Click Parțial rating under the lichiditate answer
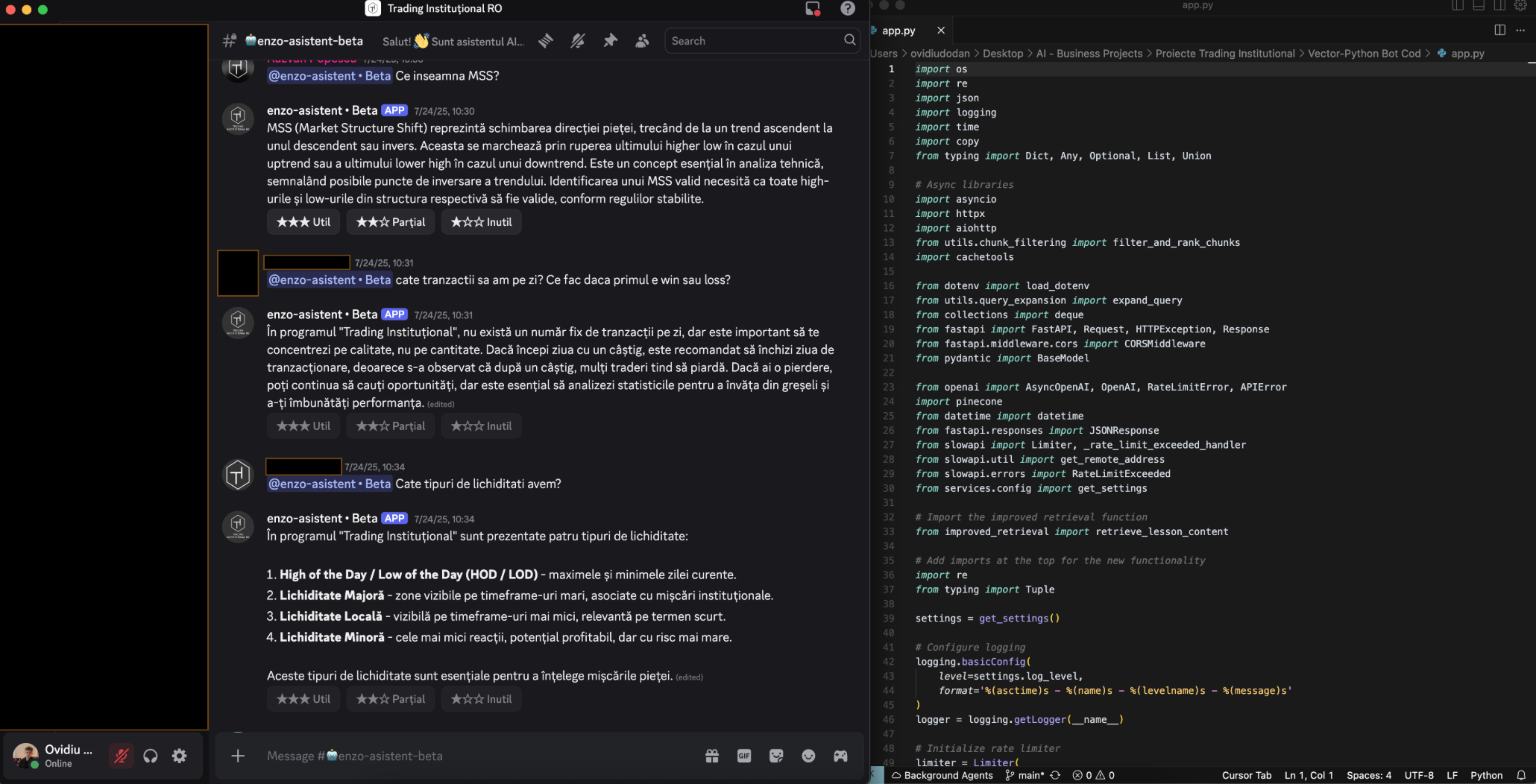The image size is (1536, 784). (391, 699)
